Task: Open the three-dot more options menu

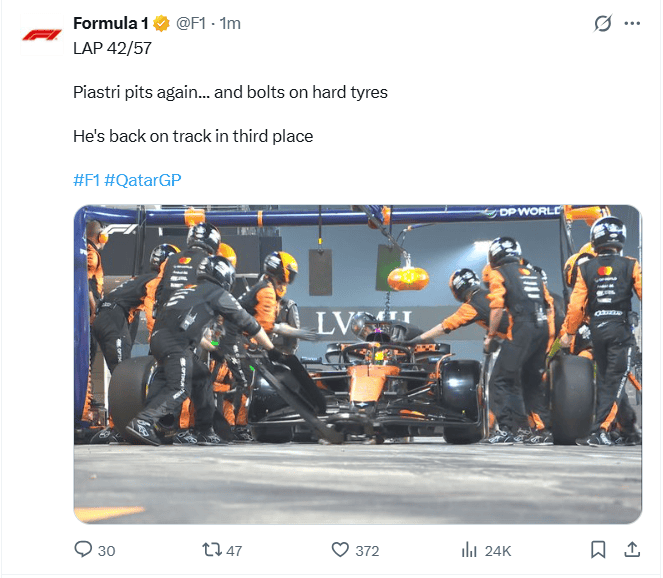Action: (x=632, y=23)
